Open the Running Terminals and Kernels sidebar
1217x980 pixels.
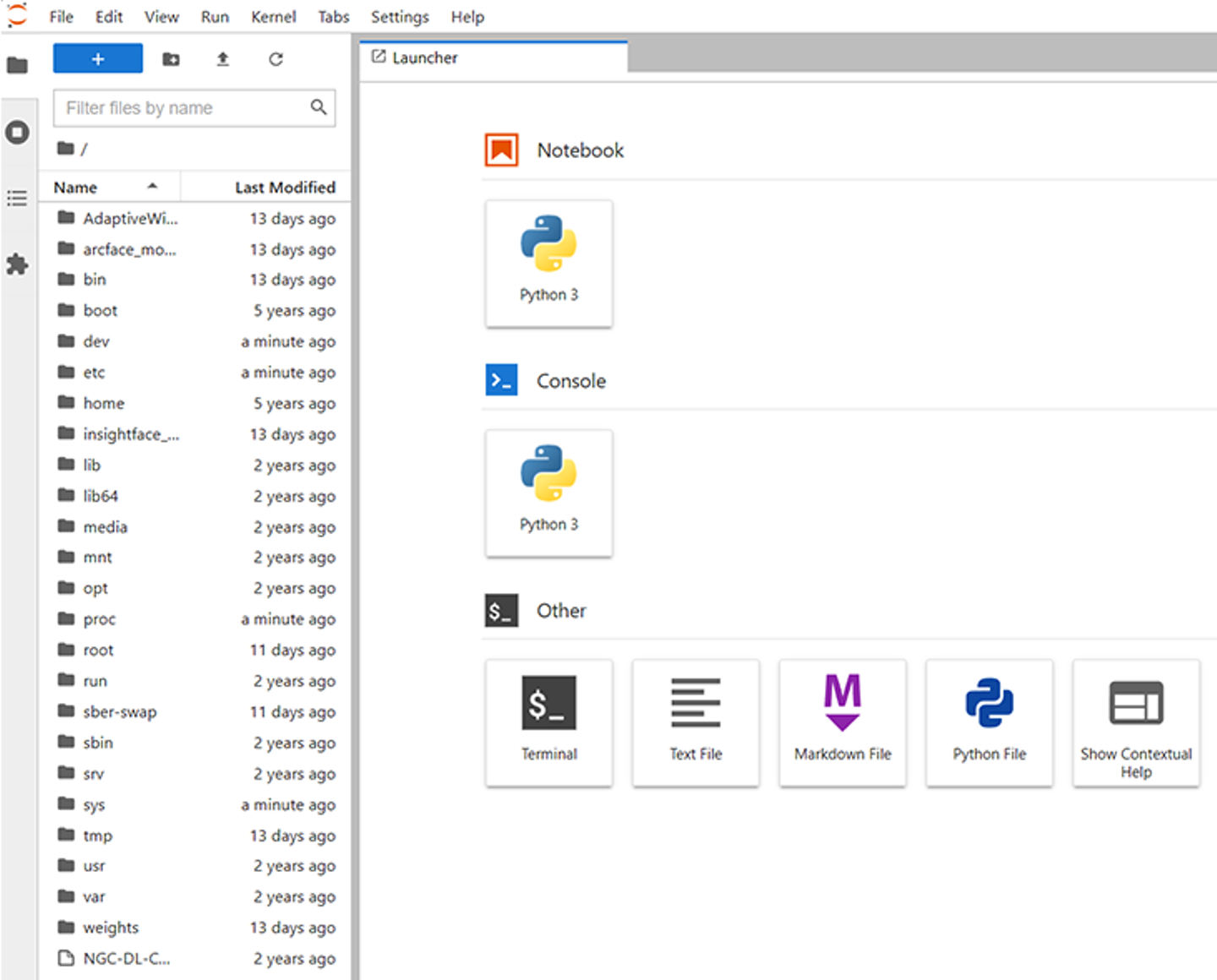[17, 133]
